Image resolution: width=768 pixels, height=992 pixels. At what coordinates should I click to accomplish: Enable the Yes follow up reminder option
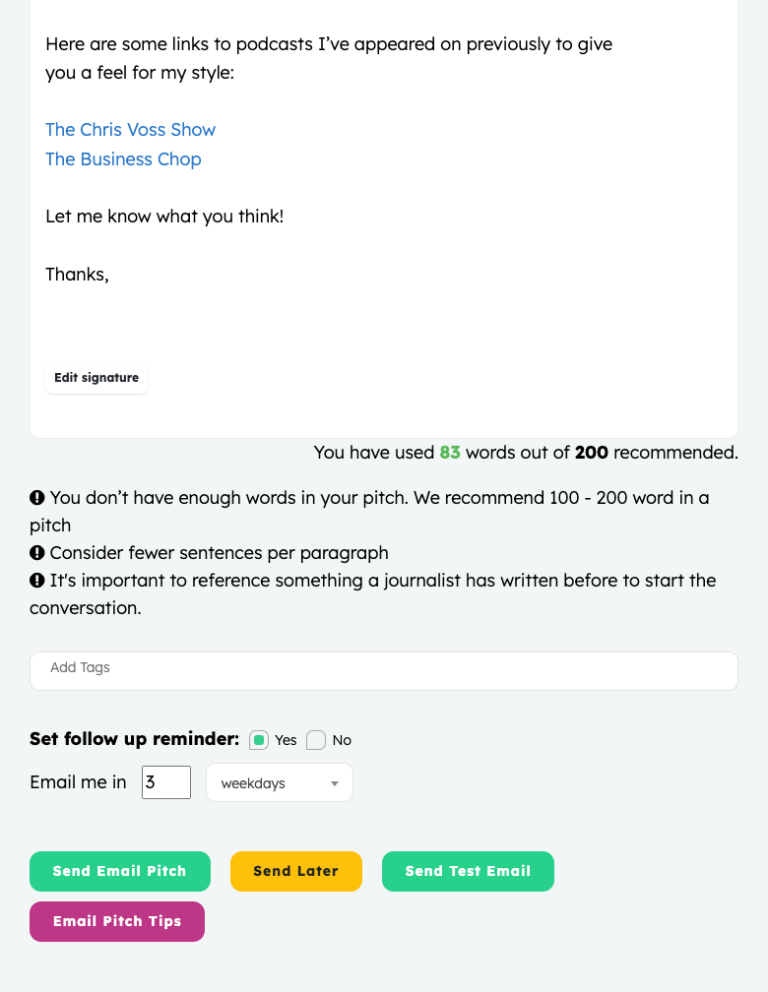coord(259,740)
